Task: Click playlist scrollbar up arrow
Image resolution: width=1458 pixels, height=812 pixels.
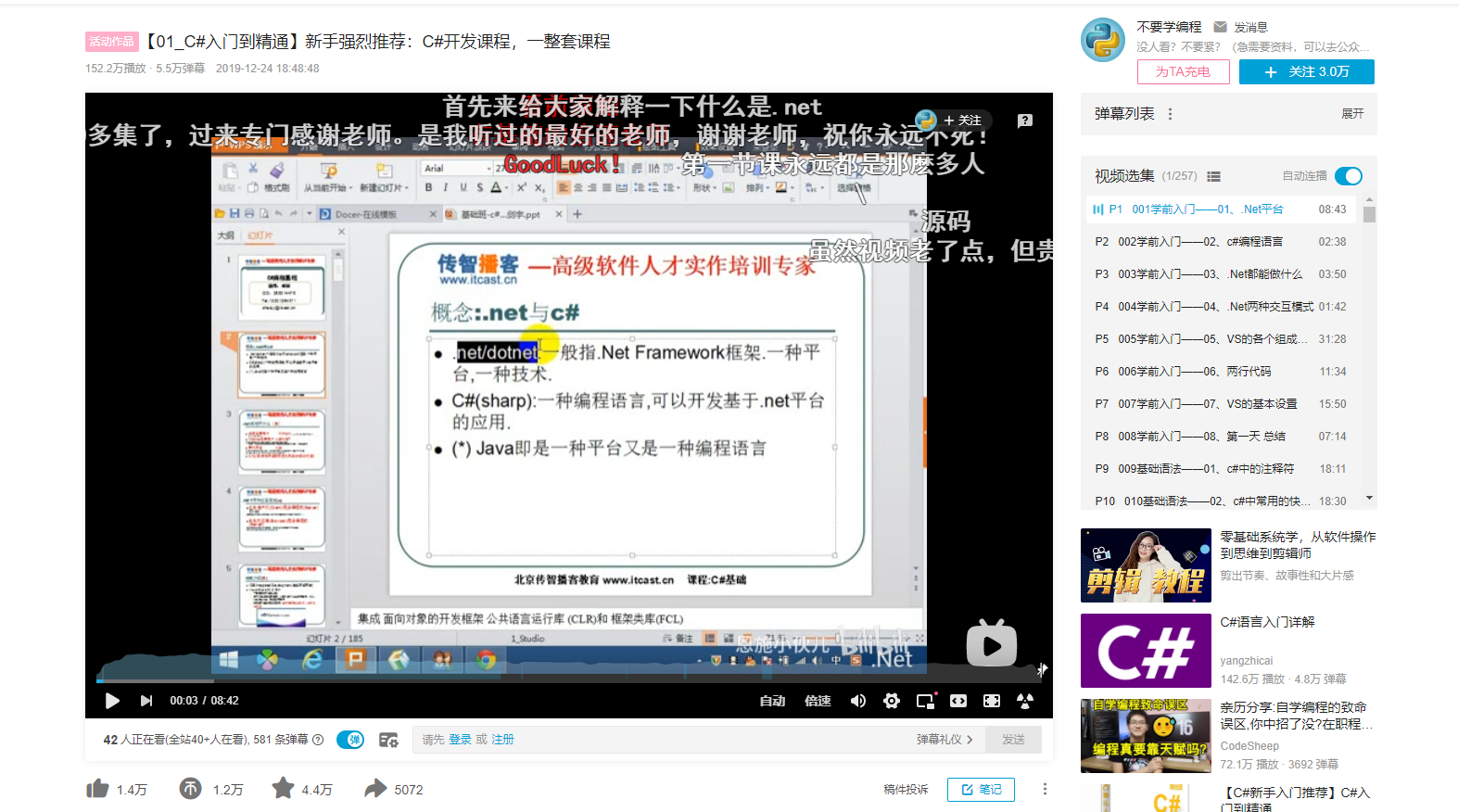Action: tap(1369, 199)
